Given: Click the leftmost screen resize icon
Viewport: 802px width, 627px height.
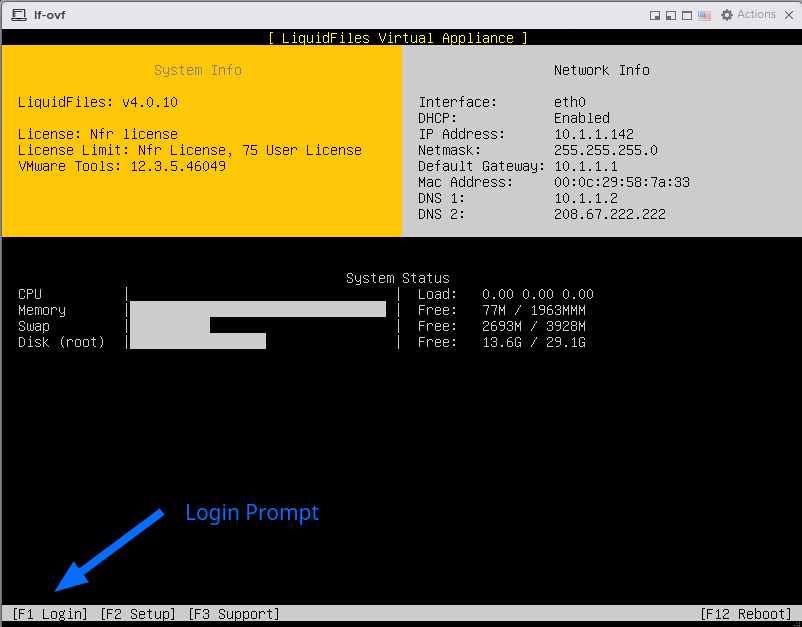Looking at the screenshot, I should coord(656,14).
